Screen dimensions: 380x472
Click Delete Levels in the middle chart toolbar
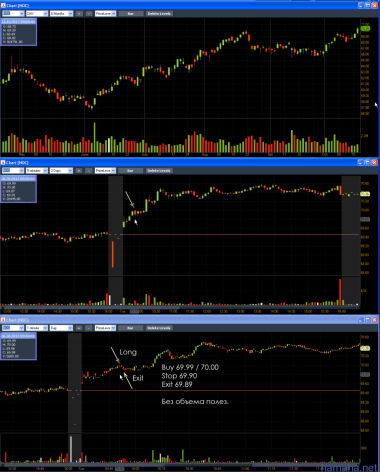point(159,171)
